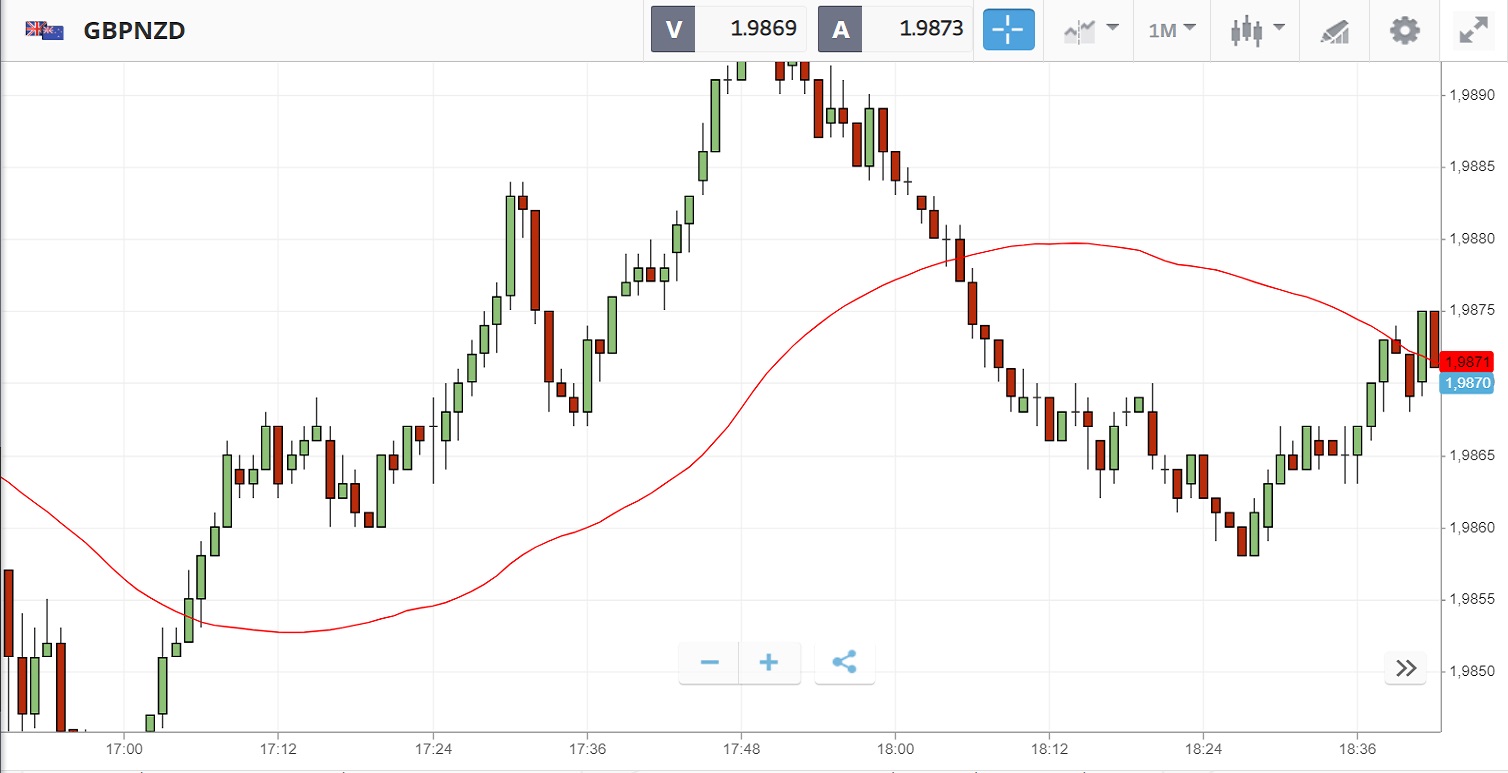Image resolution: width=1508 pixels, height=773 pixels.
Task: Click the GBPNZD flag icon
Action: pos(44,30)
